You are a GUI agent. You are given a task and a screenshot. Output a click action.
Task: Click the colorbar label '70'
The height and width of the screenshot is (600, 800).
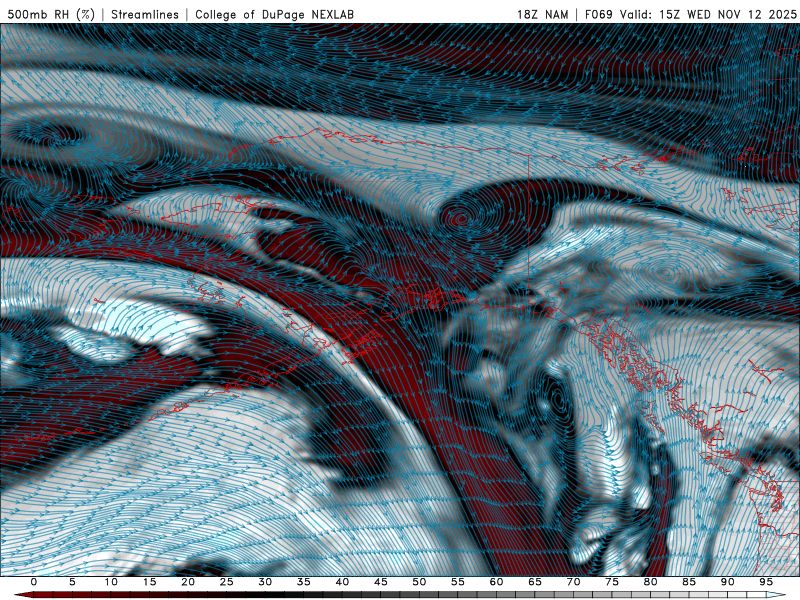tap(573, 582)
